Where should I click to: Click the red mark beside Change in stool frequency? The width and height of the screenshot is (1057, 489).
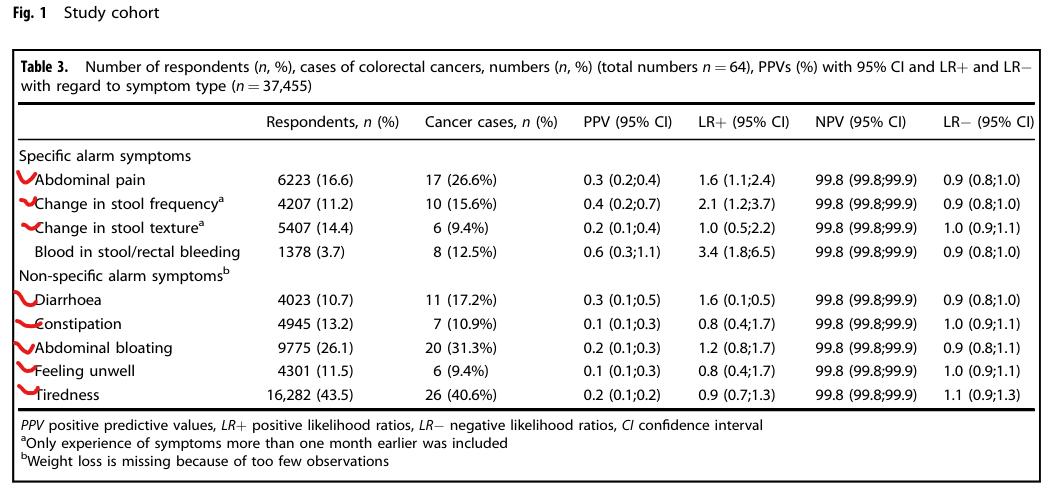coord(27,204)
